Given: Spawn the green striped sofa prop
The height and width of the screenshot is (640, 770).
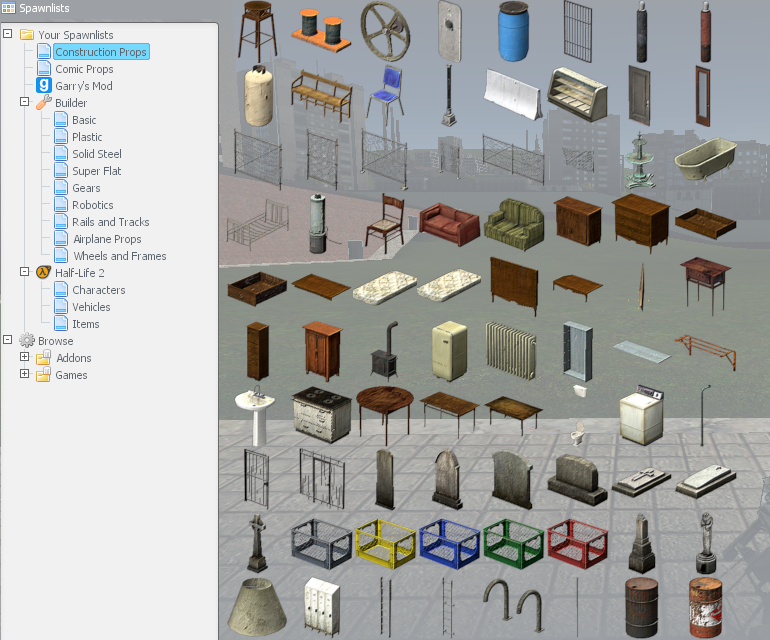Looking at the screenshot, I should click(514, 224).
